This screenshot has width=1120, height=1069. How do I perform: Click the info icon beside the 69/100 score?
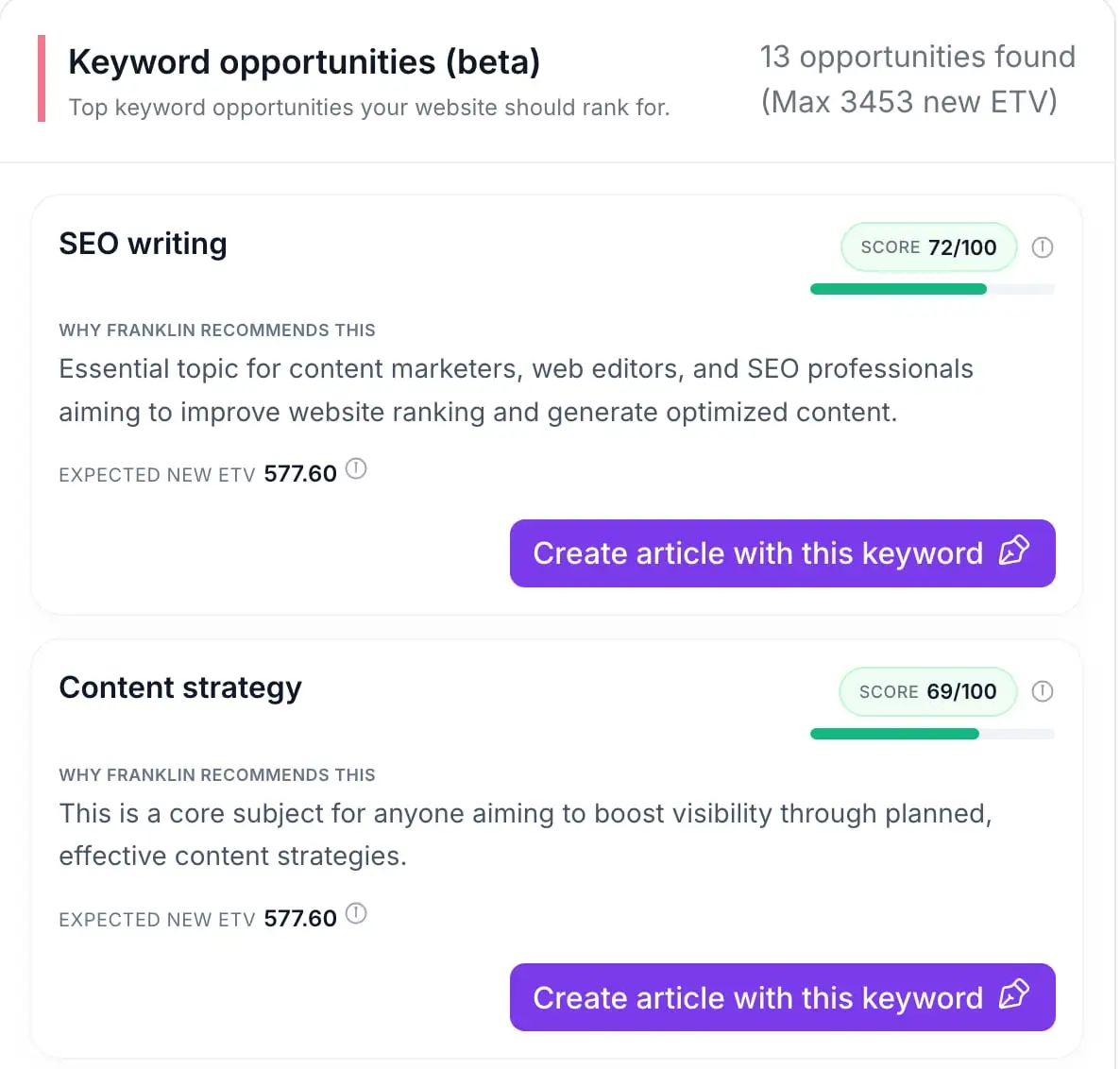click(x=1043, y=691)
